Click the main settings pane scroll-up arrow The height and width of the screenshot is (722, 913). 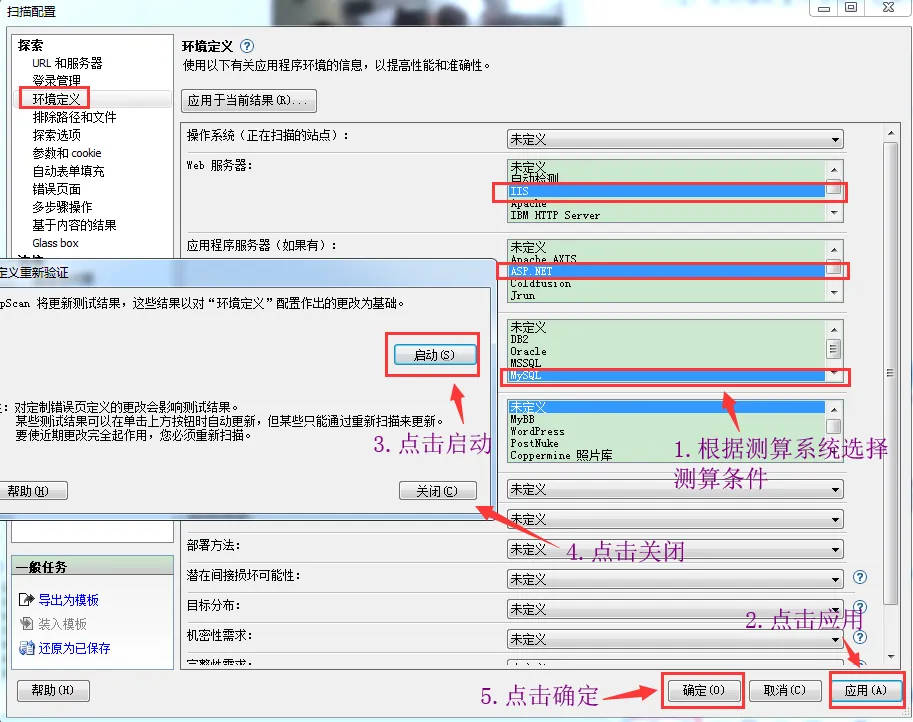891,133
